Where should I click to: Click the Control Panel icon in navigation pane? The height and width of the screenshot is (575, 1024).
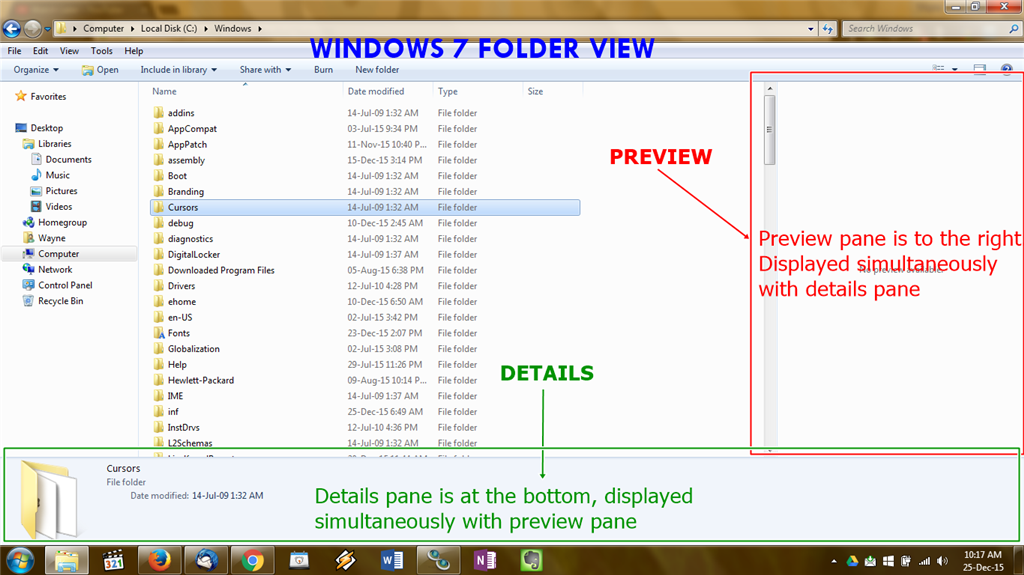tap(28, 285)
